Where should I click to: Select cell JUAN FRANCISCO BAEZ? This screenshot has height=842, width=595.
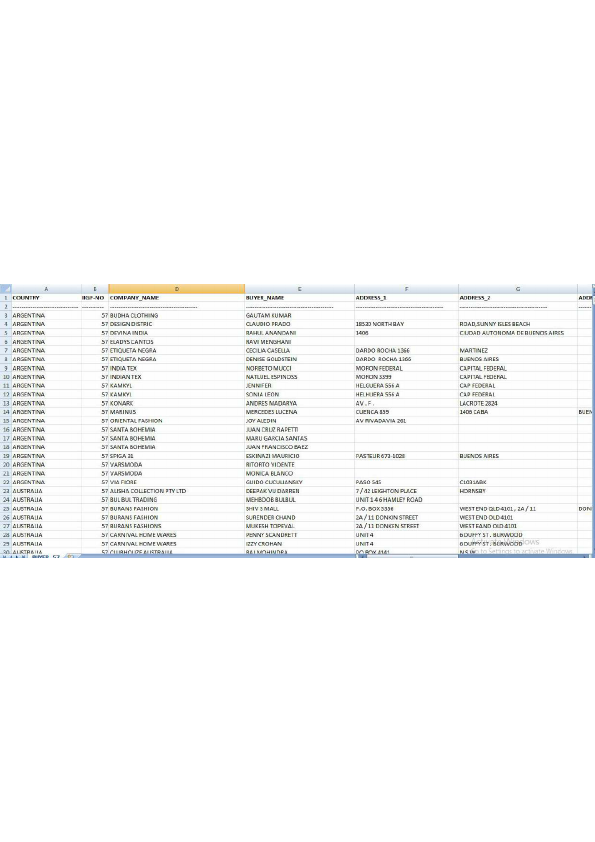299,447
